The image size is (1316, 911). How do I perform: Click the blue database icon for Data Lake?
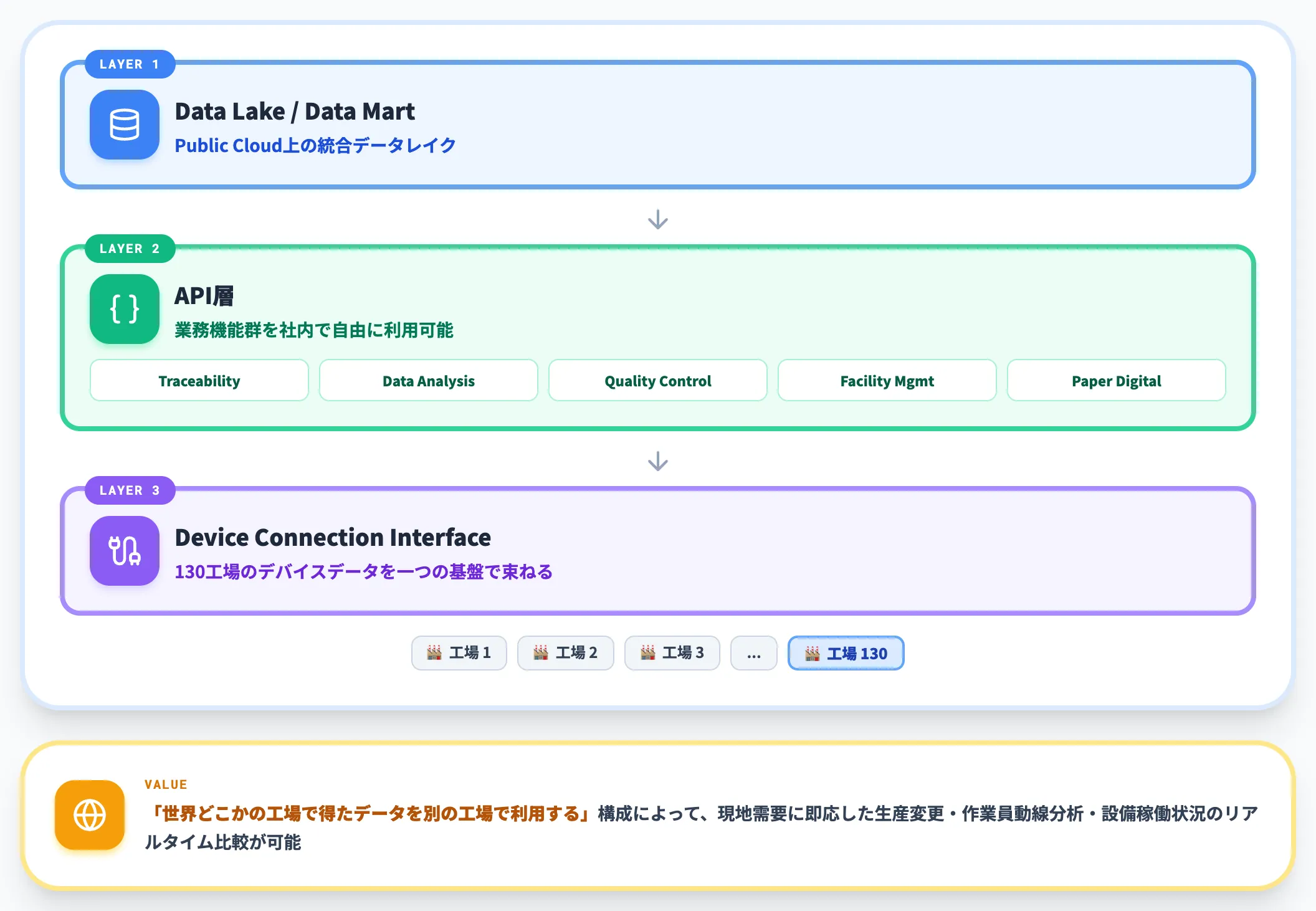(x=125, y=125)
